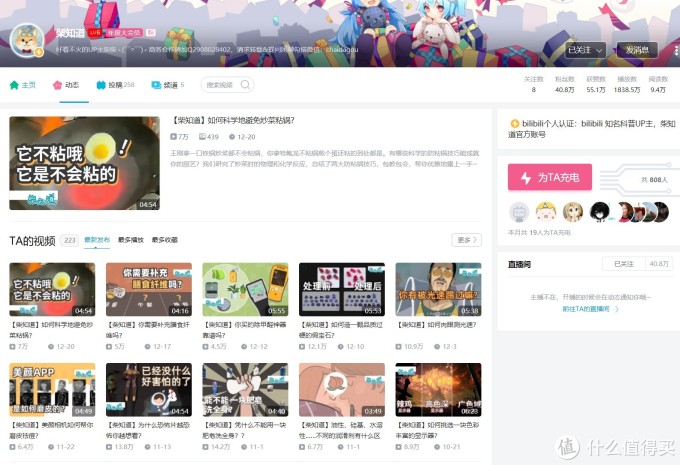Click the 前往TA的直播间 link

click(590, 309)
